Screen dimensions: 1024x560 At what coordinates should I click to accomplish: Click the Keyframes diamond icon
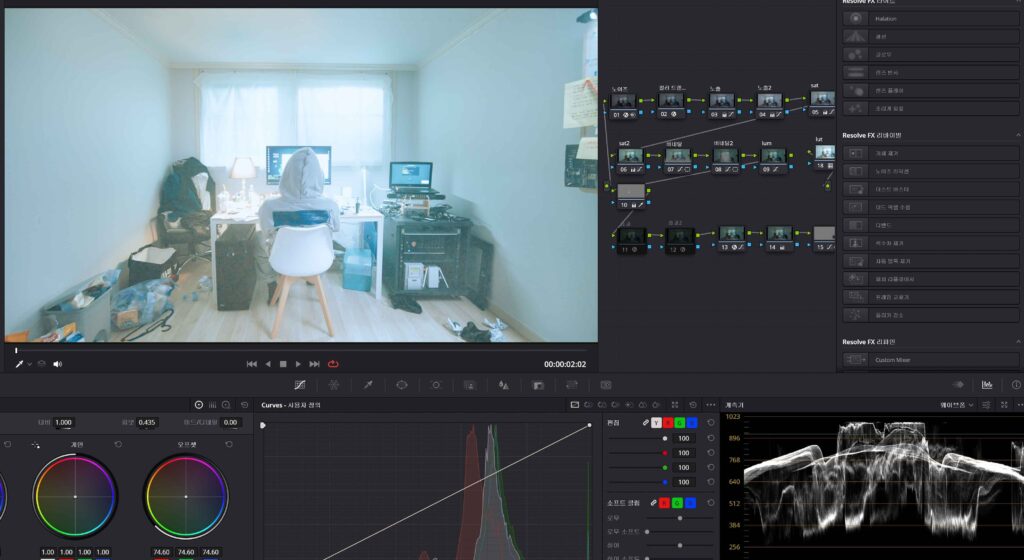click(x=959, y=385)
